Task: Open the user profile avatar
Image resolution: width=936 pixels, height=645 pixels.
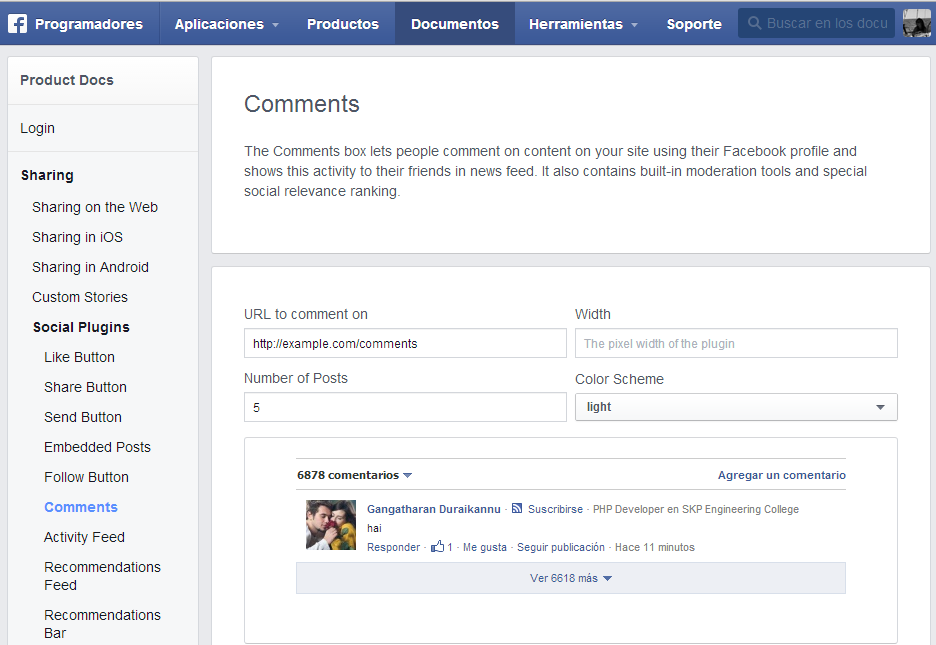Action: [x=917, y=23]
